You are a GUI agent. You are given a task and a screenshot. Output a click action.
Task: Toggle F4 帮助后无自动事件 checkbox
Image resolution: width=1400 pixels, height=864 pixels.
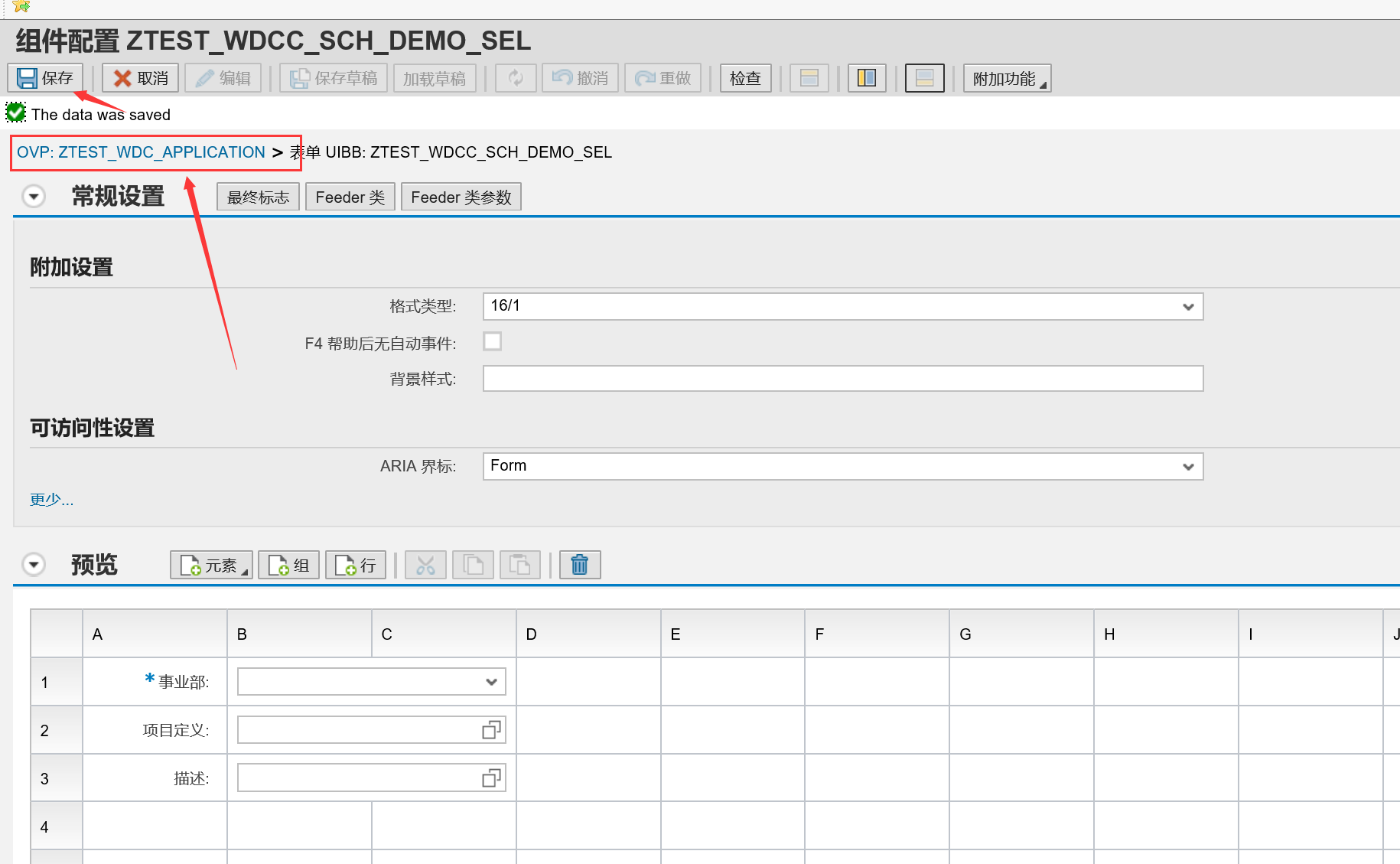tap(493, 341)
